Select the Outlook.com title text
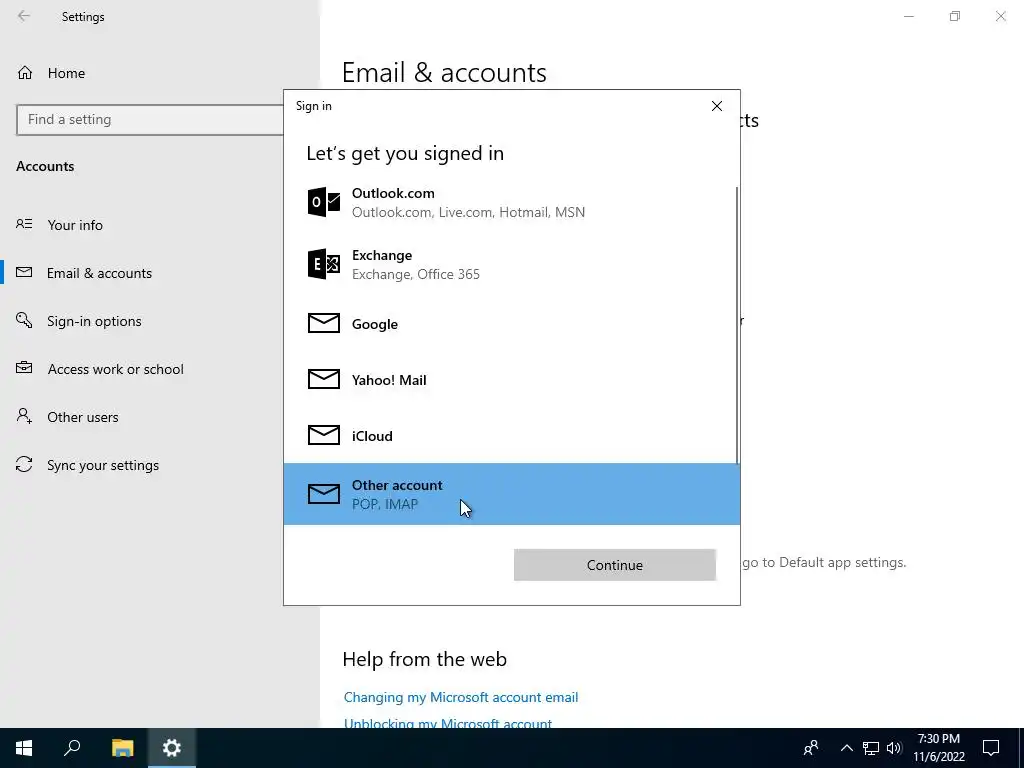The image size is (1024, 768). tap(393, 193)
